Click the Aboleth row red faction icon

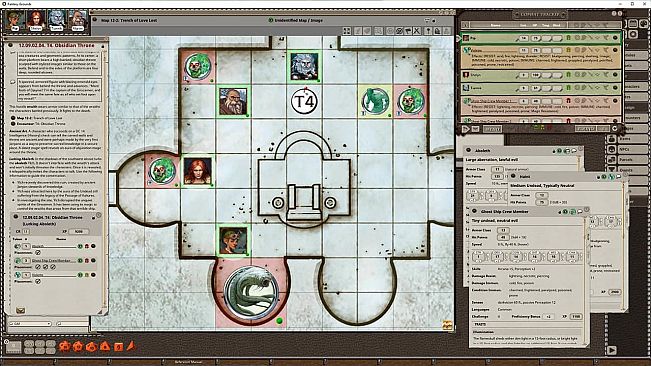(87, 246)
